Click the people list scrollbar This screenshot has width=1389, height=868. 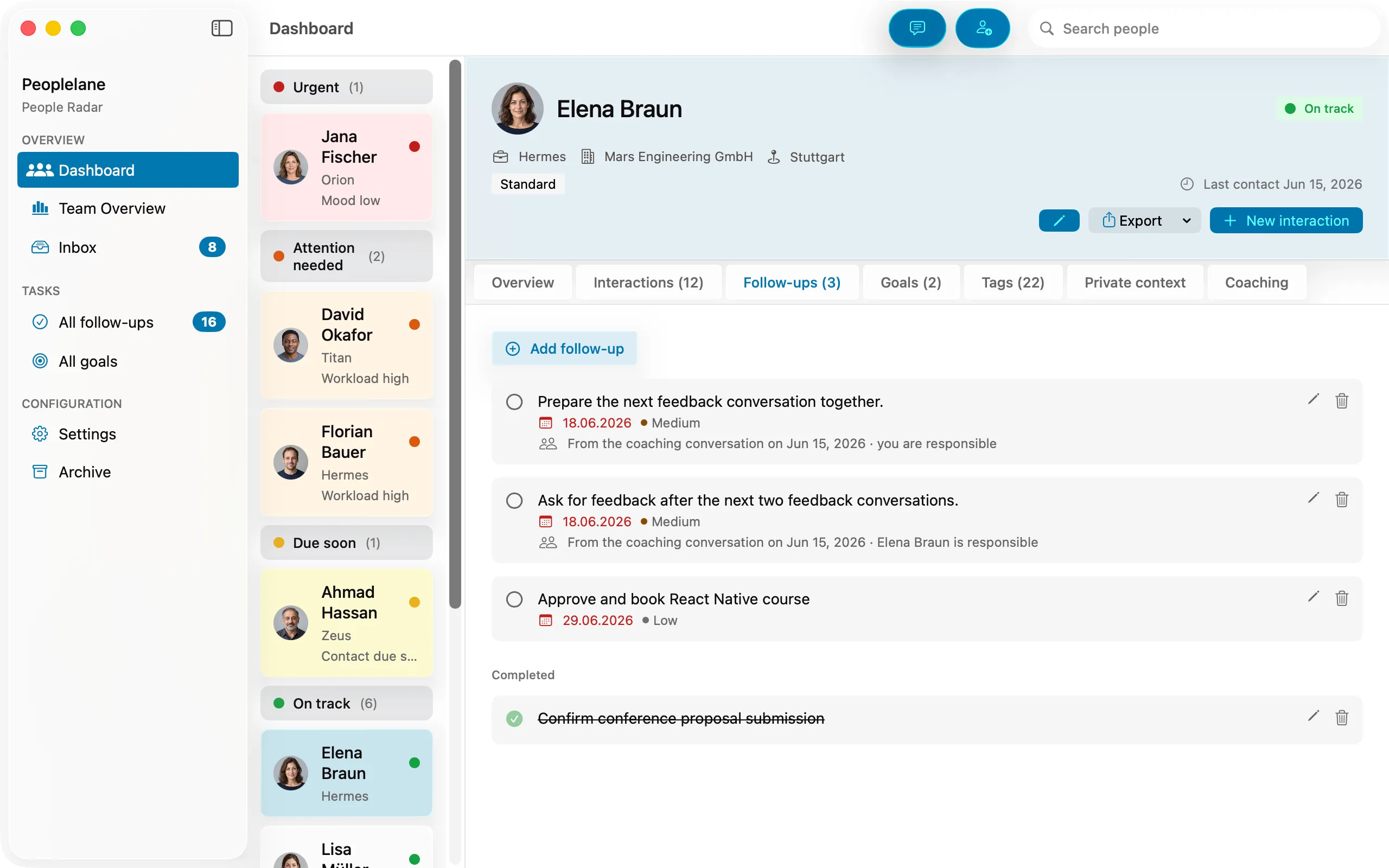(x=455, y=334)
